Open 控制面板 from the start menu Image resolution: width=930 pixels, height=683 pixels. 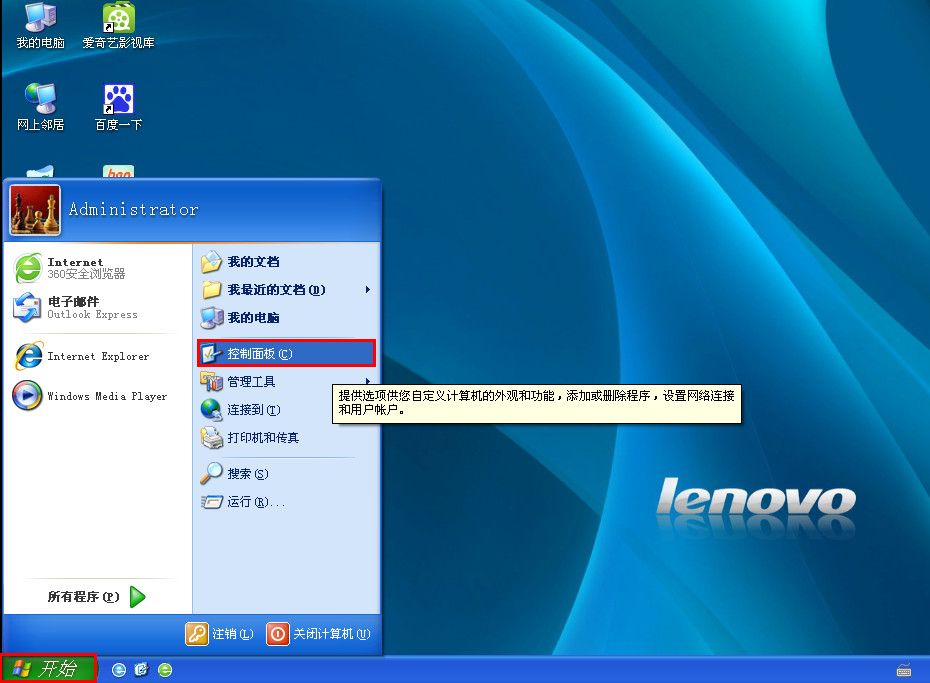(286, 353)
